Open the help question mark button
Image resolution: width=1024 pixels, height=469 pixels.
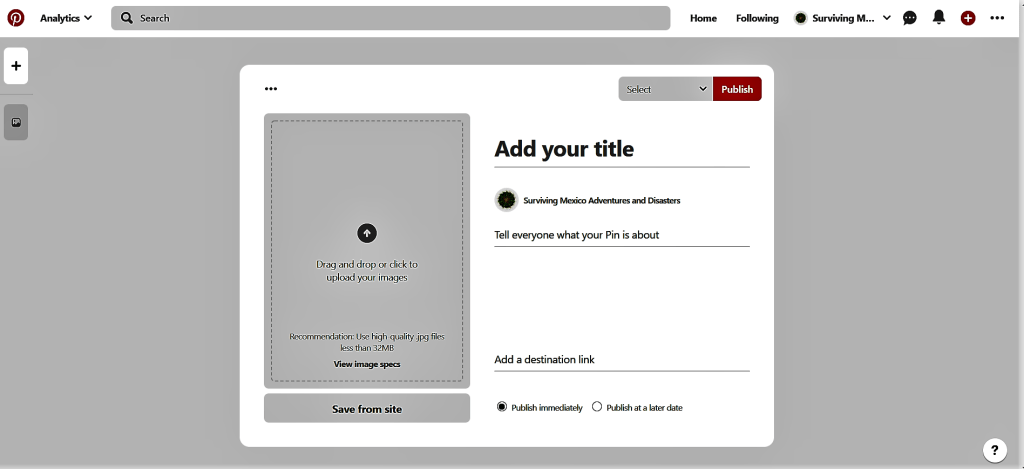tap(994, 450)
